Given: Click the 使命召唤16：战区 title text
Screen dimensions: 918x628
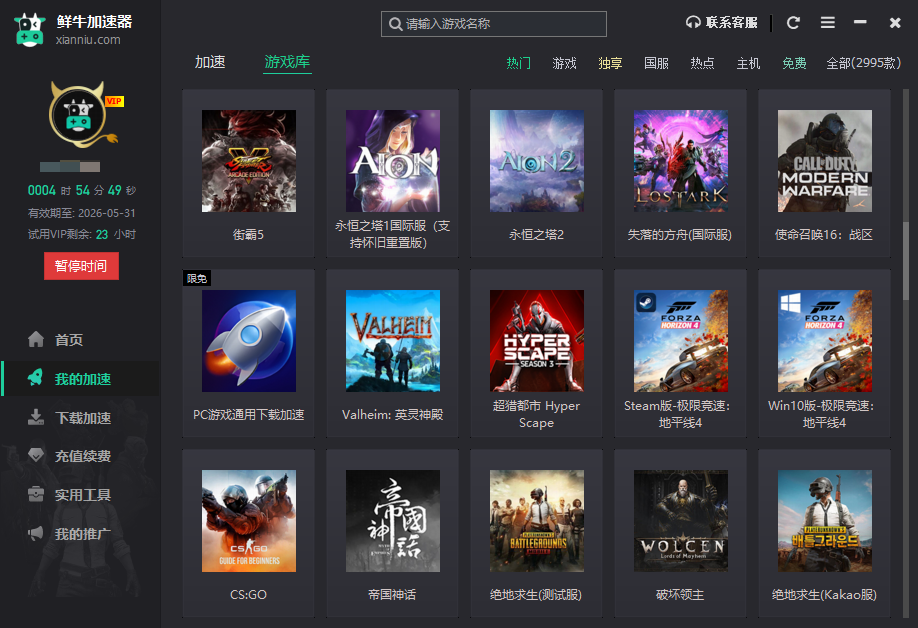Looking at the screenshot, I should click(x=824, y=235).
